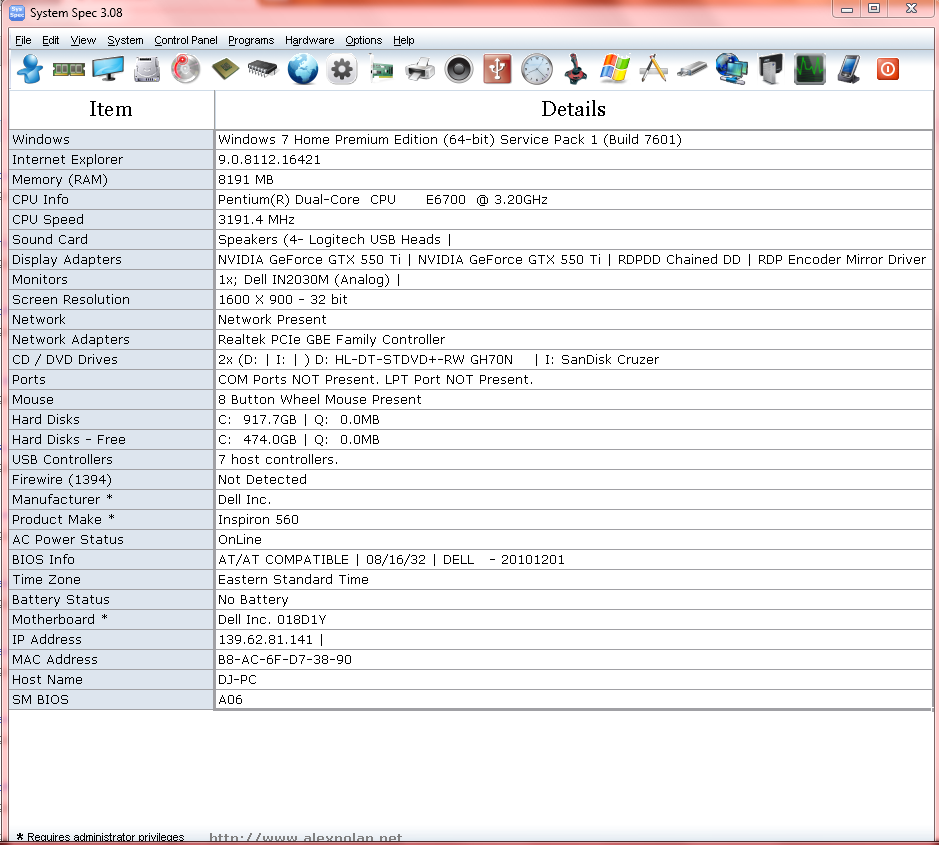939x845 pixels.
Task: Select the MAC address B8-AC-6F-D7-38-90
Action: coord(284,659)
